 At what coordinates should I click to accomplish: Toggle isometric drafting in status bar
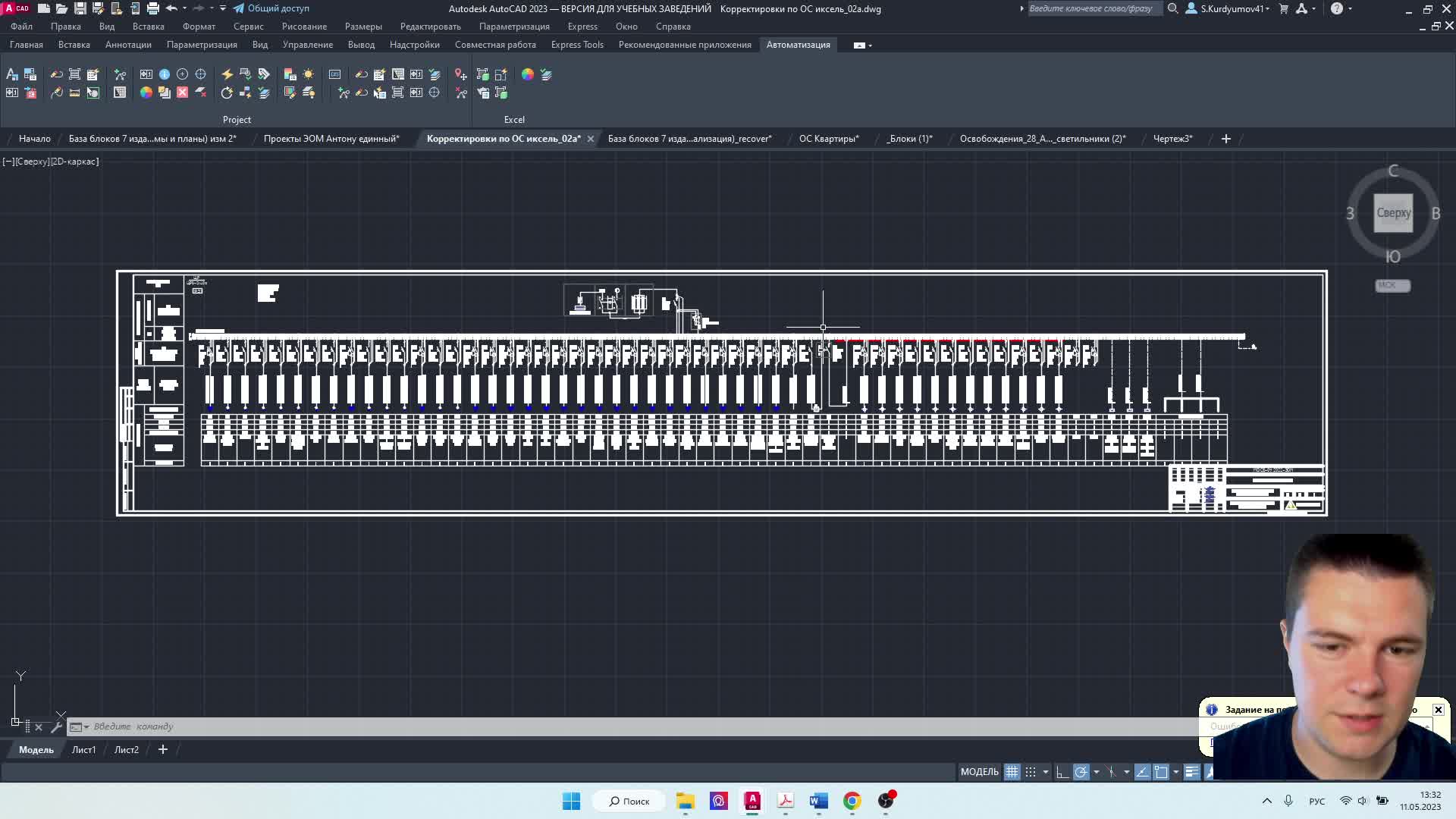coord(1112,772)
